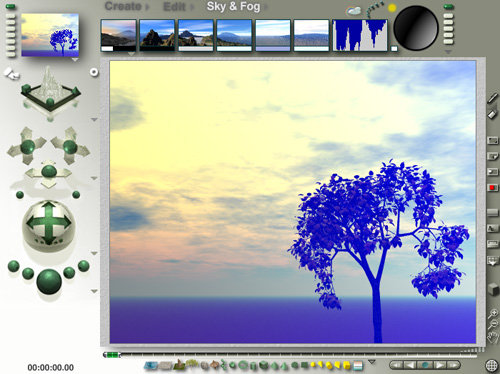Click the yellow sun indicator
Viewport: 500px width, 374px height.
(392, 8)
